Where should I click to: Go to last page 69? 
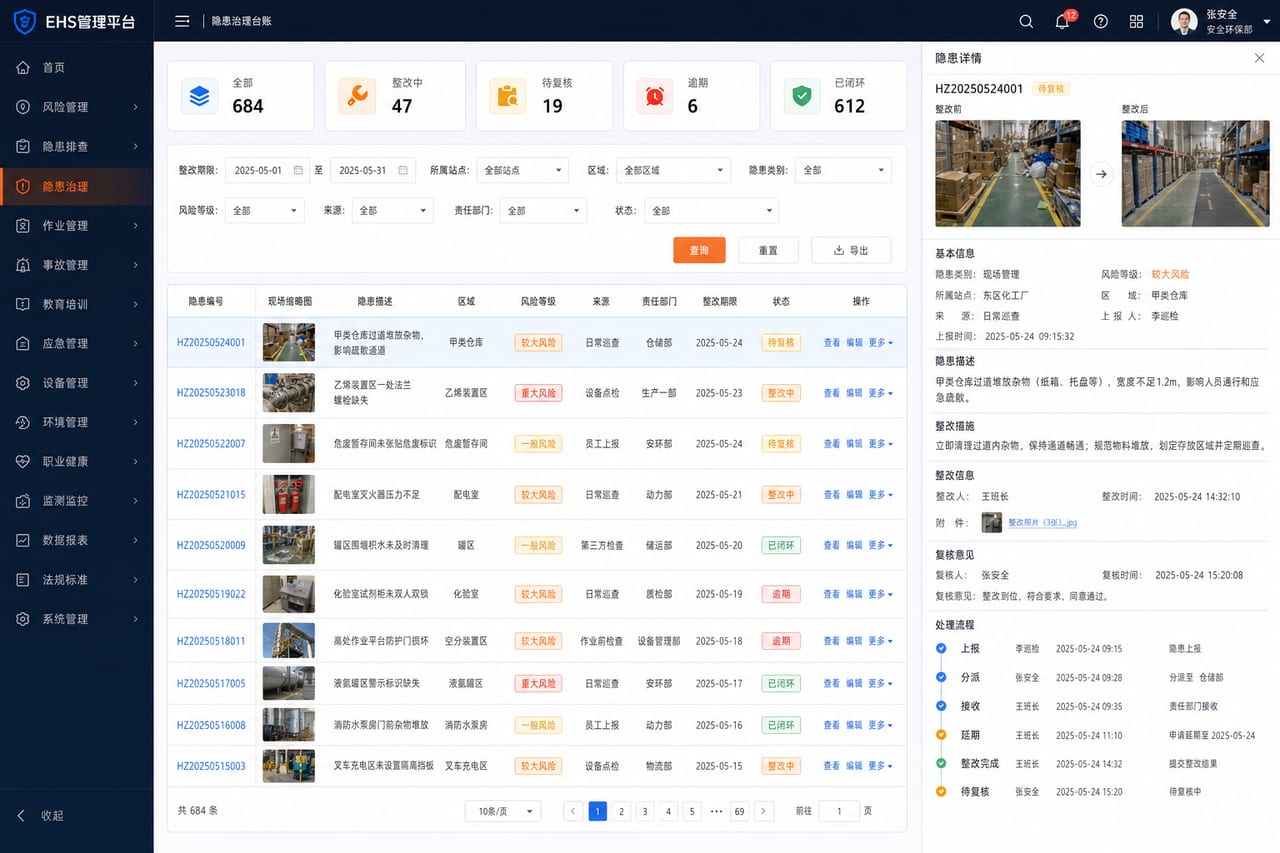pos(739,811)
